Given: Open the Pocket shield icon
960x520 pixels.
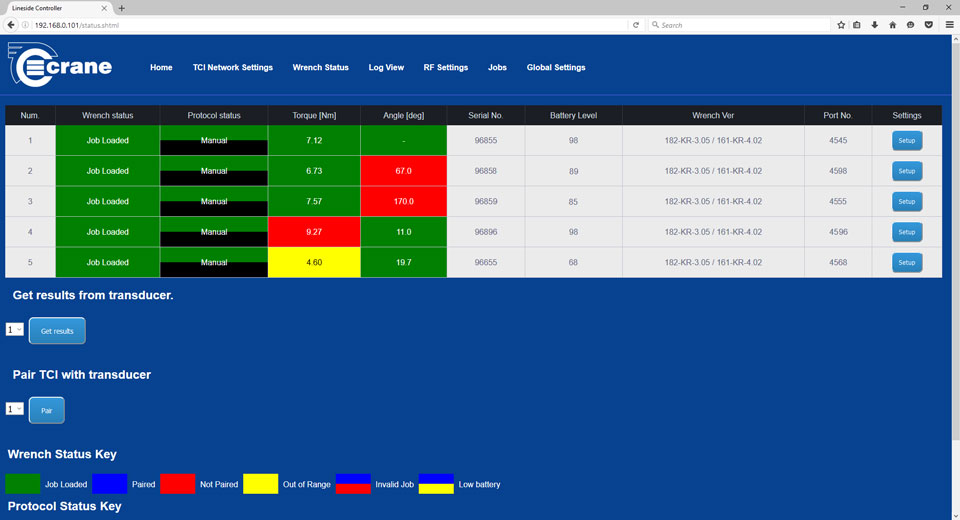Looking at the screenshot, I should click(x=928, y=25).
